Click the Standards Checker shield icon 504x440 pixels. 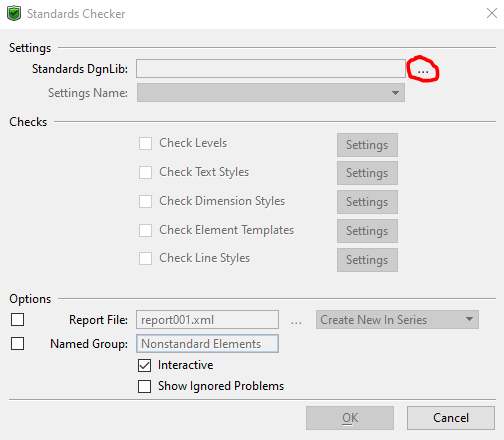tap(14, 14)
